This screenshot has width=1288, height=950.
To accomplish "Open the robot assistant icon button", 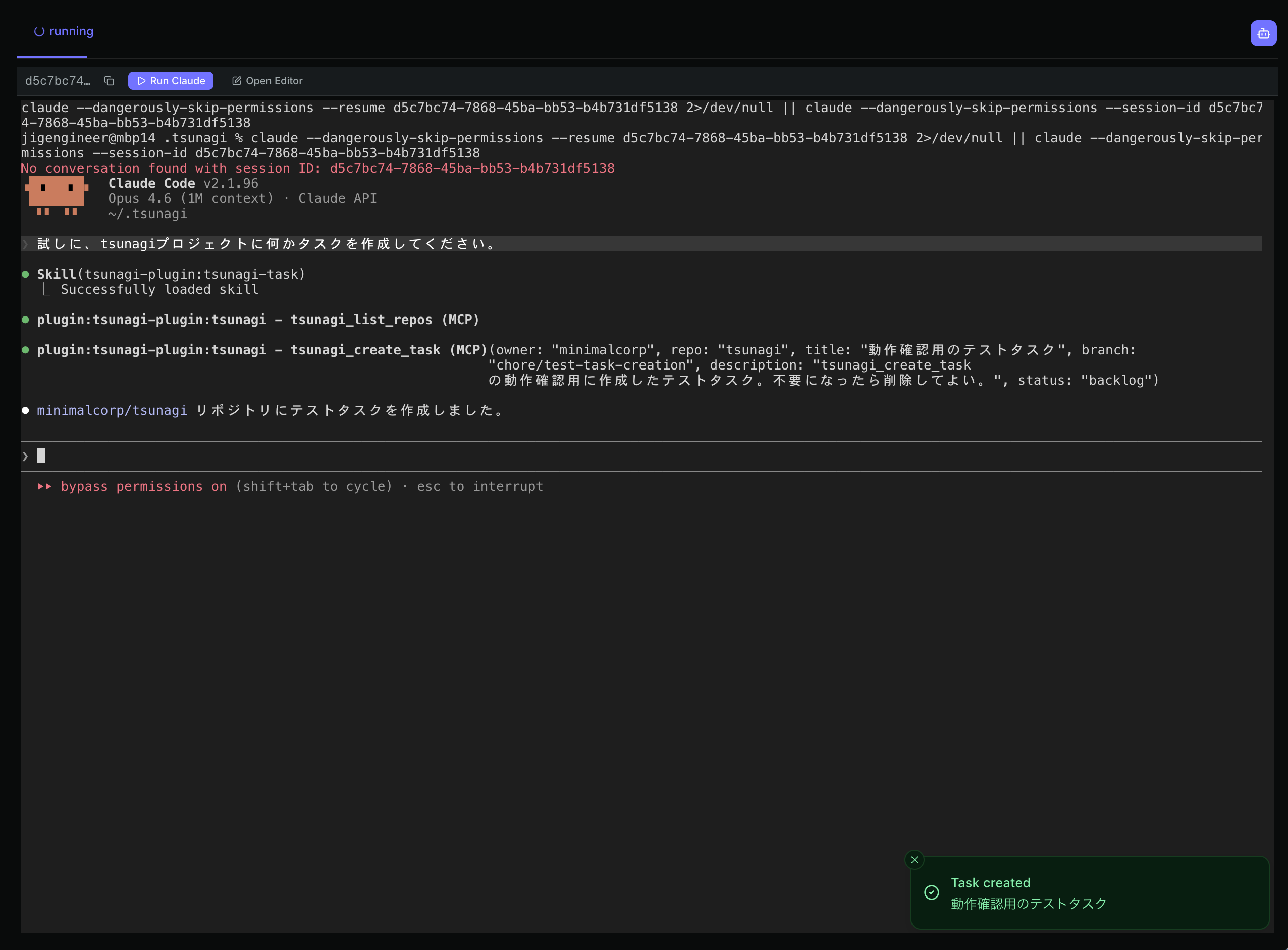I will click(1263, 33).
